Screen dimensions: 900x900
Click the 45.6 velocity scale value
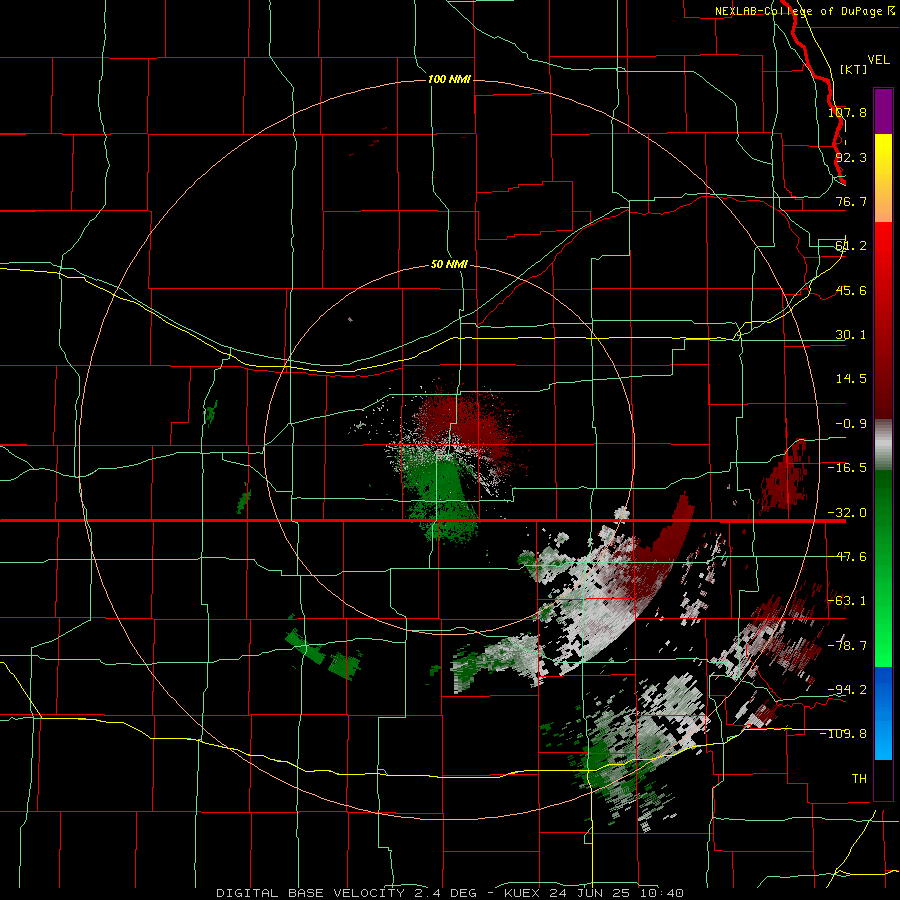coord(851,290)
